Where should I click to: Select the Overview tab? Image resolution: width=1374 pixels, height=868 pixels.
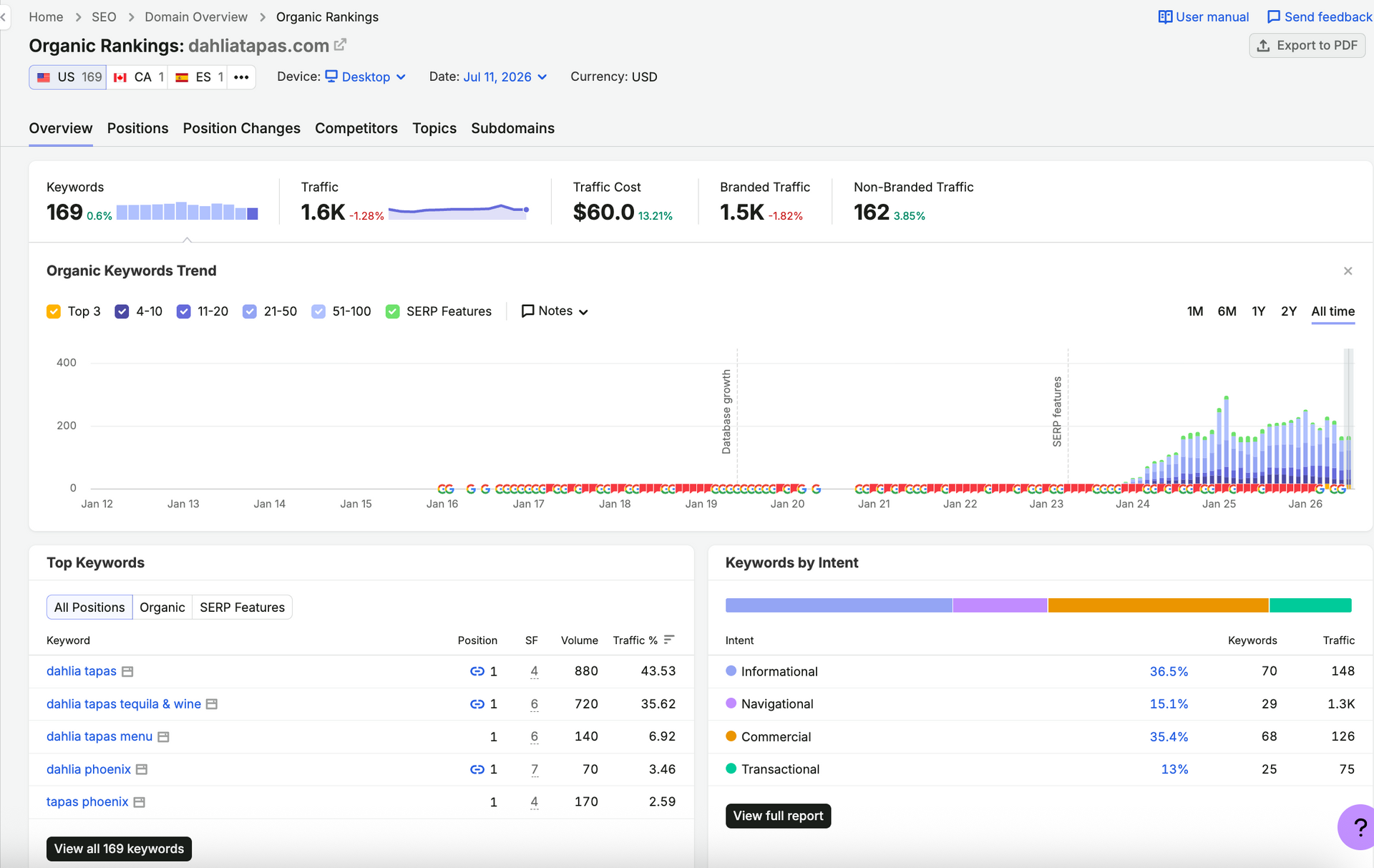click(x=61, y=128)
